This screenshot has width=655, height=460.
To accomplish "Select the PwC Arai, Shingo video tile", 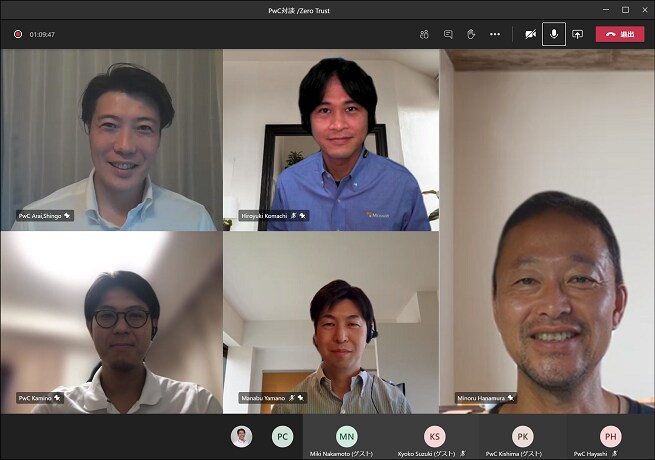I will pyautogui.click(x=111, y=140).
